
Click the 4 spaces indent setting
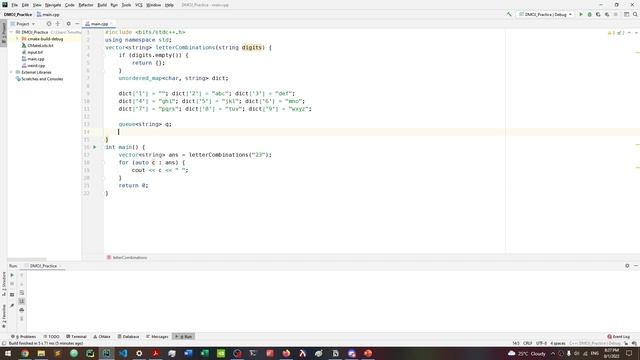click(x=558, y=343)
